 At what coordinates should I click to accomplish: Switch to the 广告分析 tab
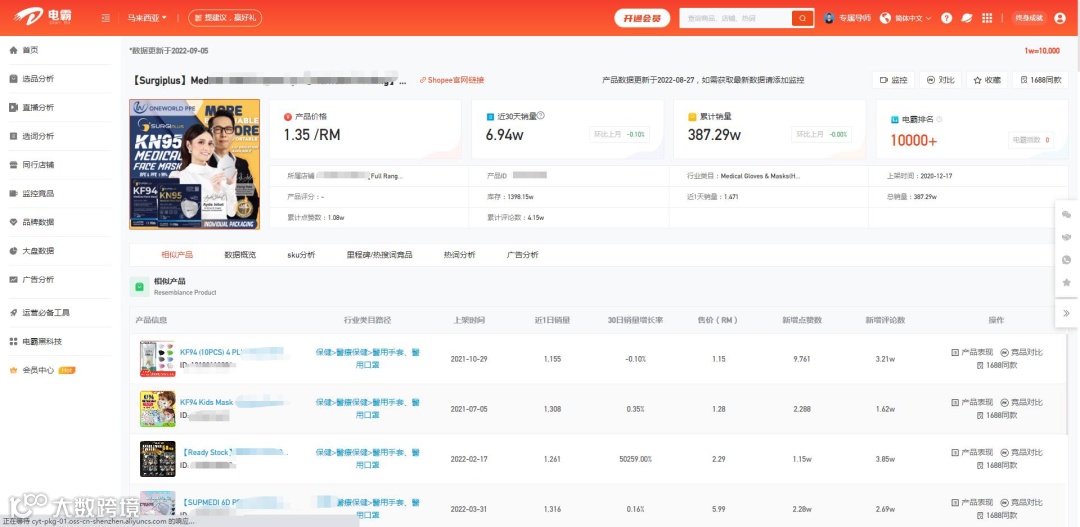pyautogui.click(x=523, y=255)
